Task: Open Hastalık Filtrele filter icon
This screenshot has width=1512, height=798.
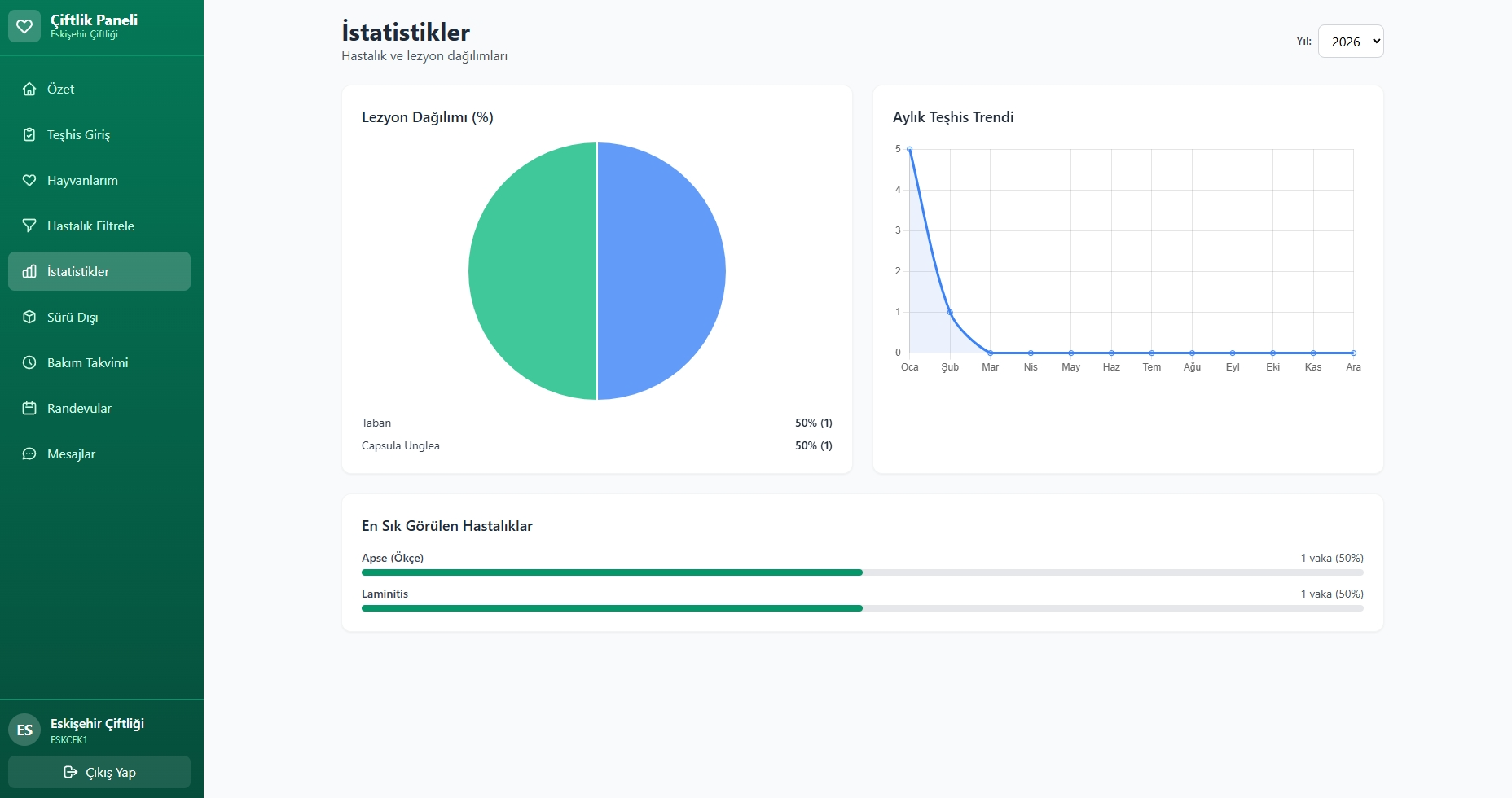Action: click(29, 226)
